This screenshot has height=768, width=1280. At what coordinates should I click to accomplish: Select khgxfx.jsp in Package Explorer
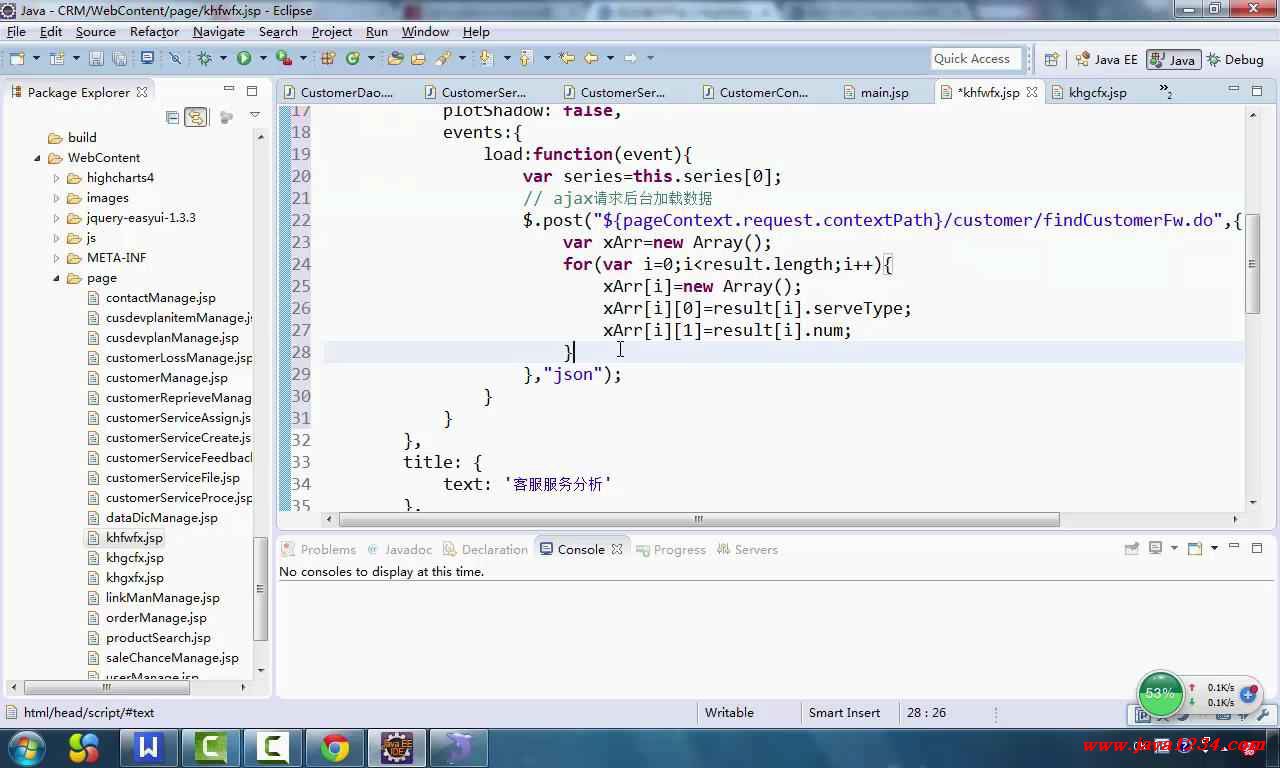[x=134, y=578]
